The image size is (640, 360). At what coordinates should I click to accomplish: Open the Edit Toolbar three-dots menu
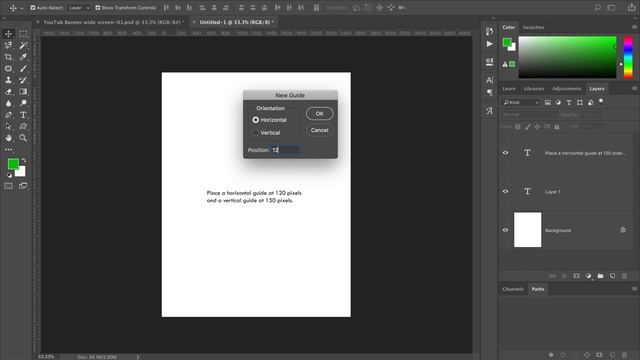(9, 150)
